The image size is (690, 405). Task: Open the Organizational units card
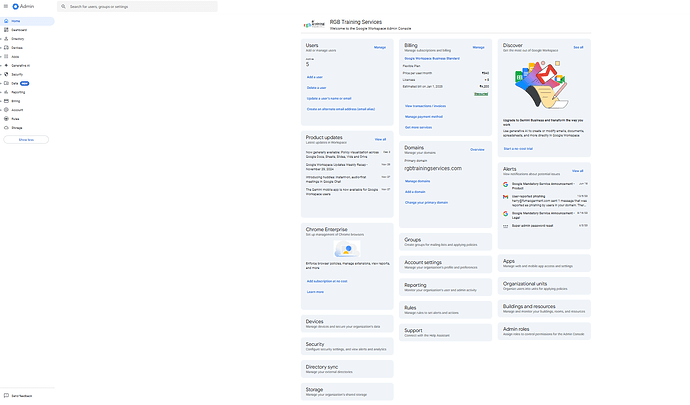(x=544, y=286)
